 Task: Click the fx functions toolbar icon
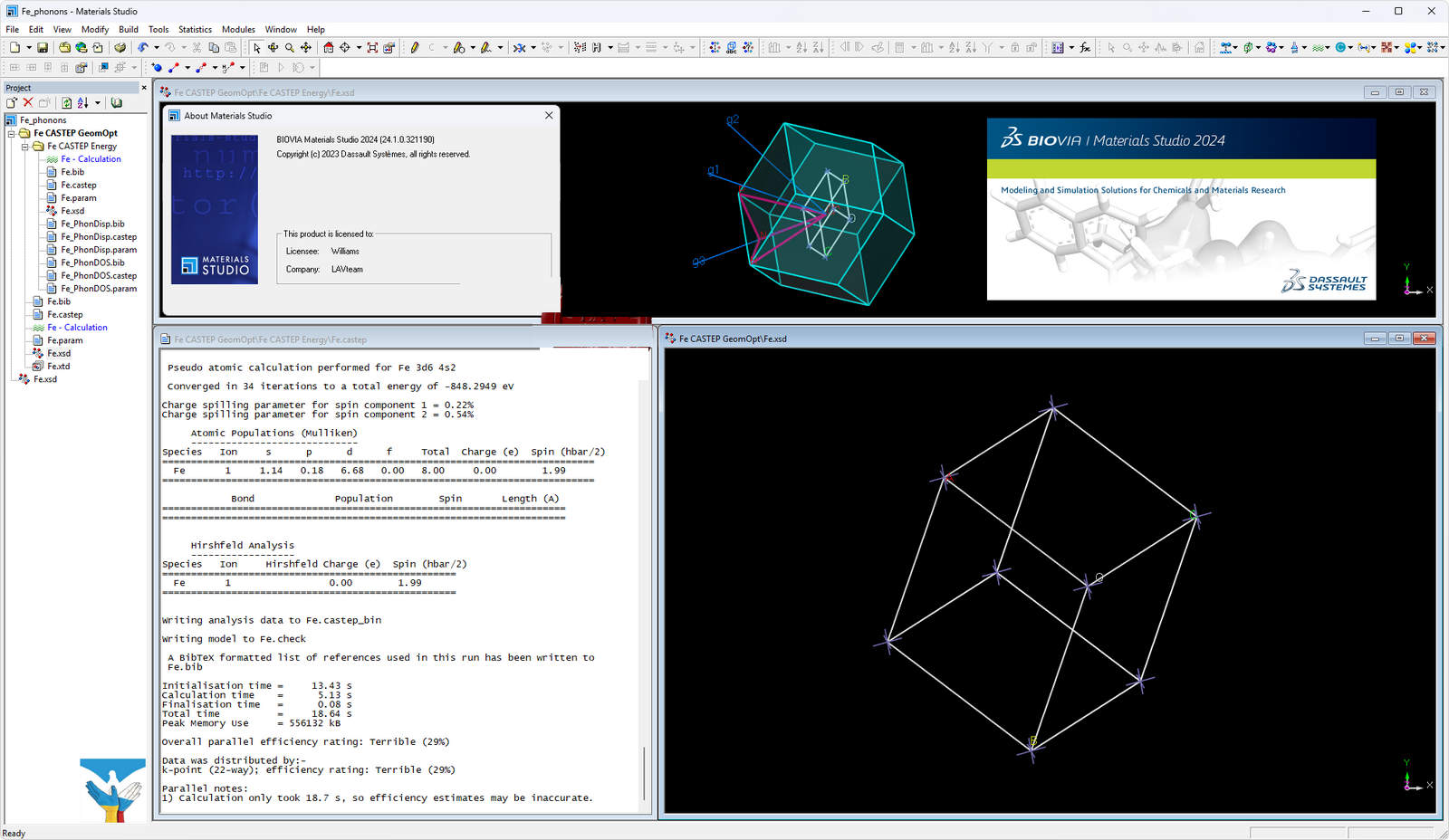1085,47
